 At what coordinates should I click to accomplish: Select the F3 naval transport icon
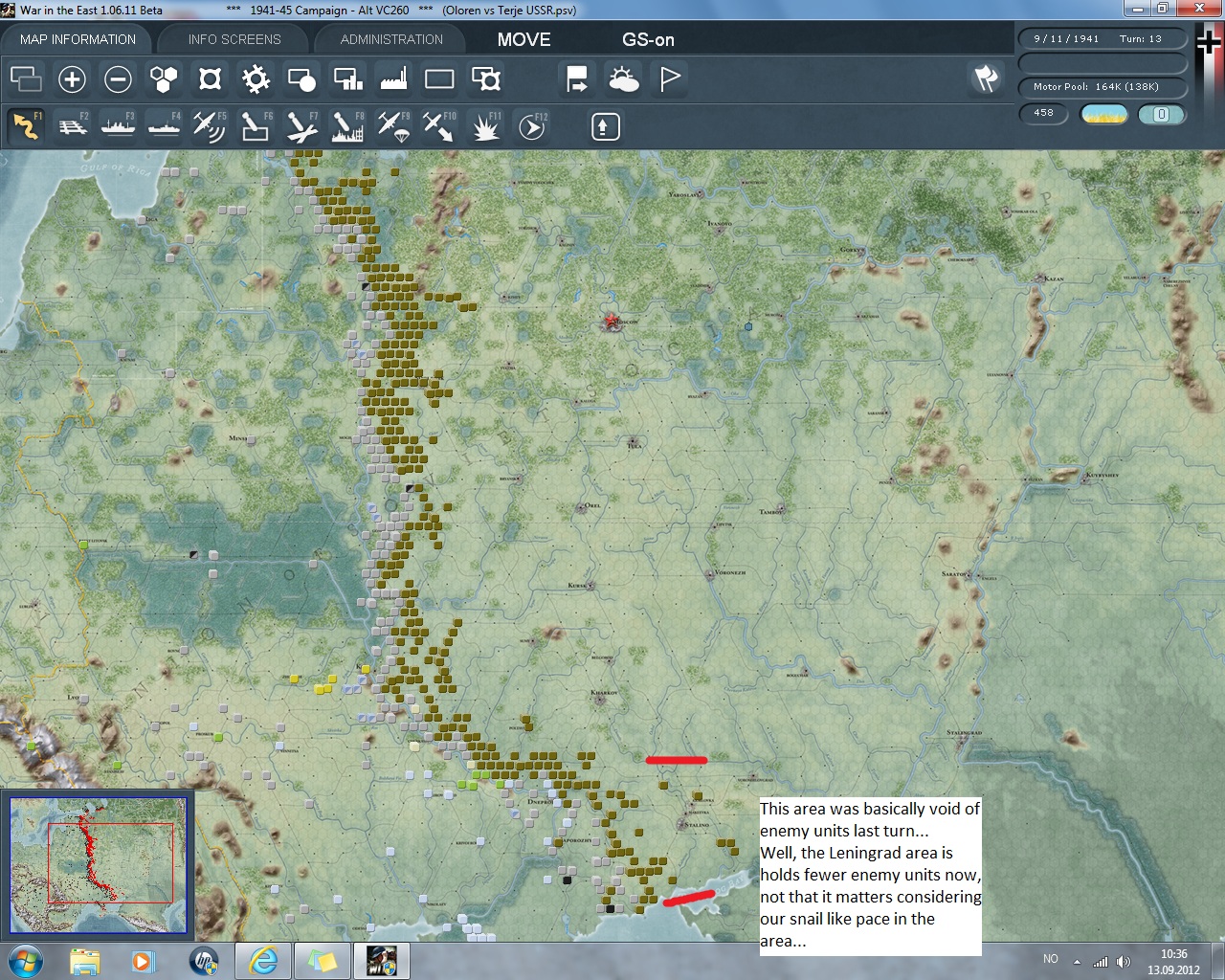118,125
